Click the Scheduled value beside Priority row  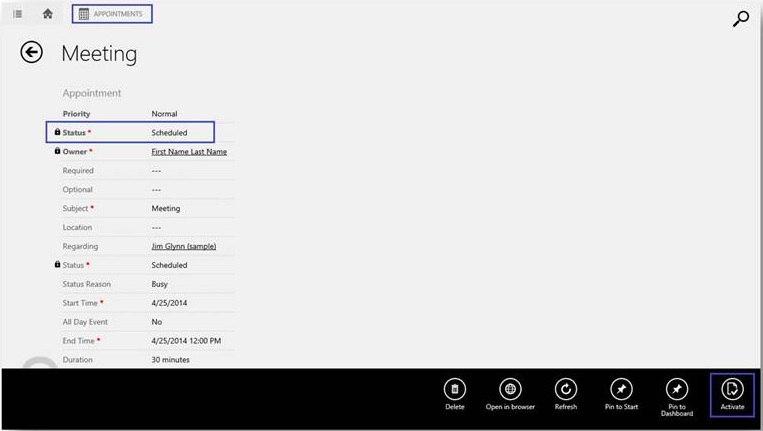(x=169, y=132)
